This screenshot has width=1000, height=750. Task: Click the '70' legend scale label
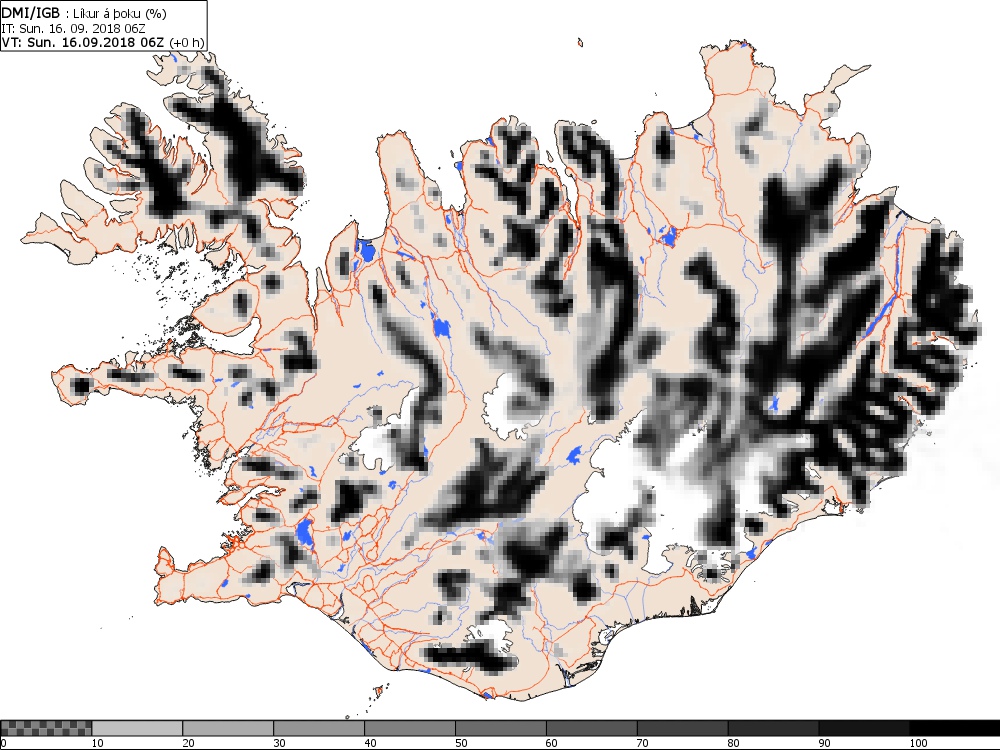[x=643, y=743]
